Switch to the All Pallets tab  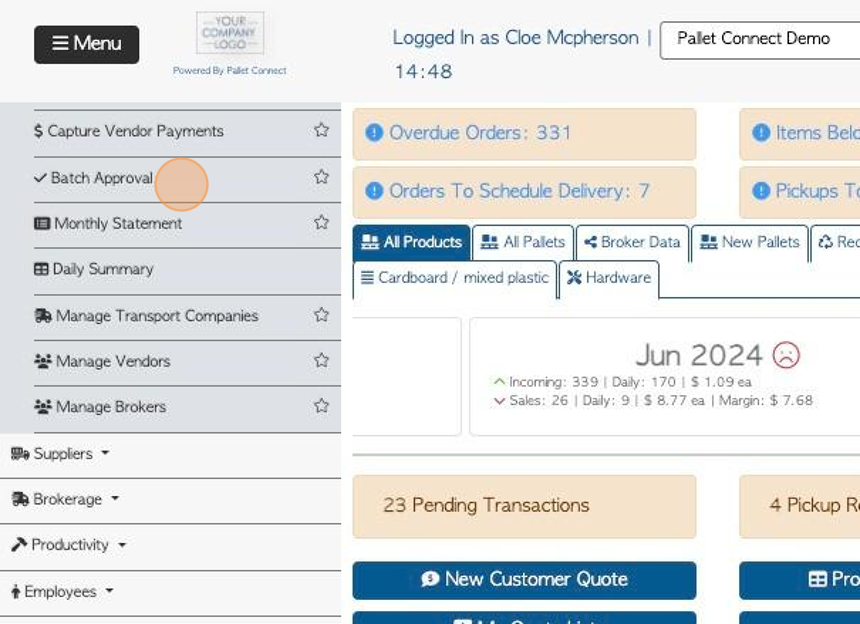[523, 242]
